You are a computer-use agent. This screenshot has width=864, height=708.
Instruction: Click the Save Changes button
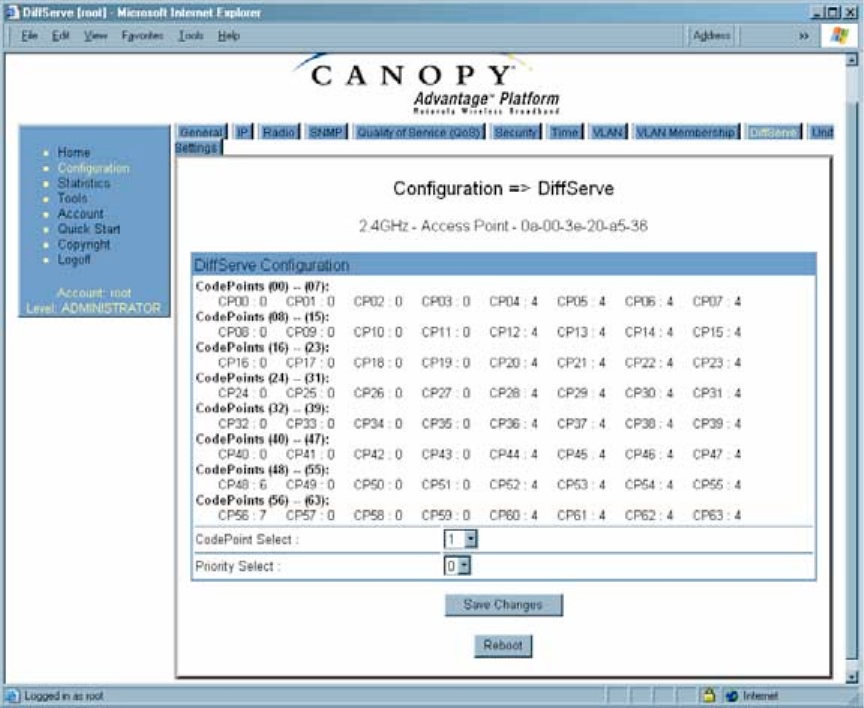click(x=504, y=605)
